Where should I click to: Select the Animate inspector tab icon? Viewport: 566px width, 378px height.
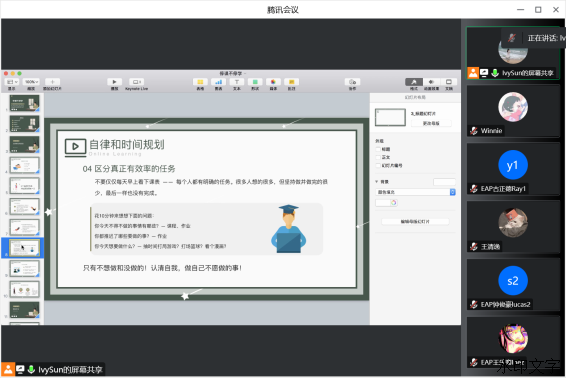tap(431, 82)
